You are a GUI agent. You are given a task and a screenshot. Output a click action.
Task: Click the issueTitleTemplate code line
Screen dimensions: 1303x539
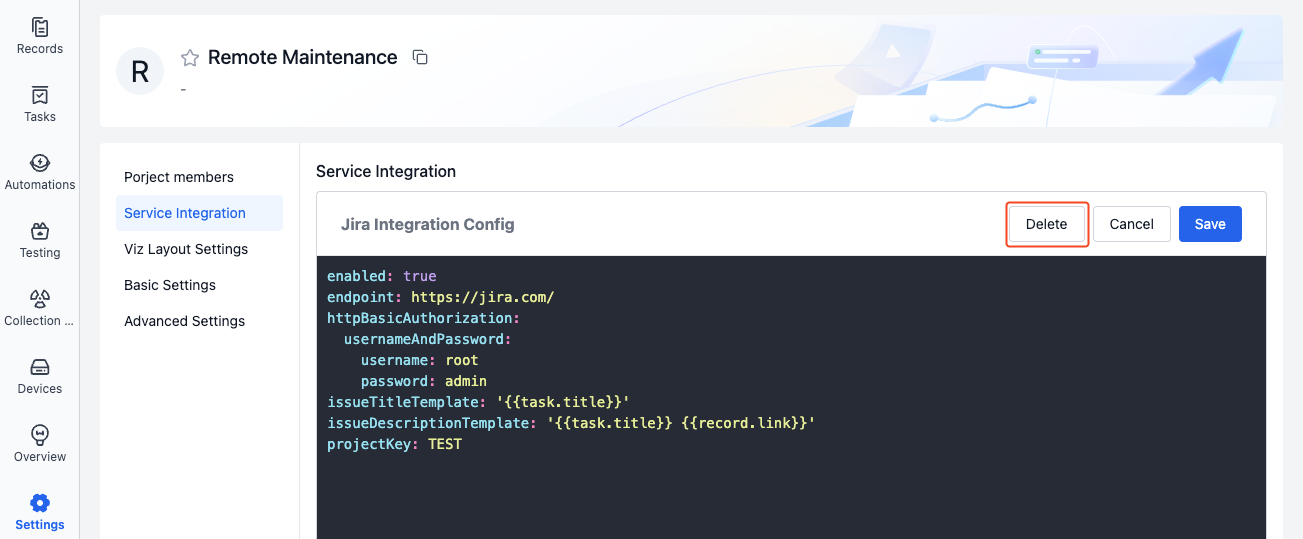pos(478,402)
